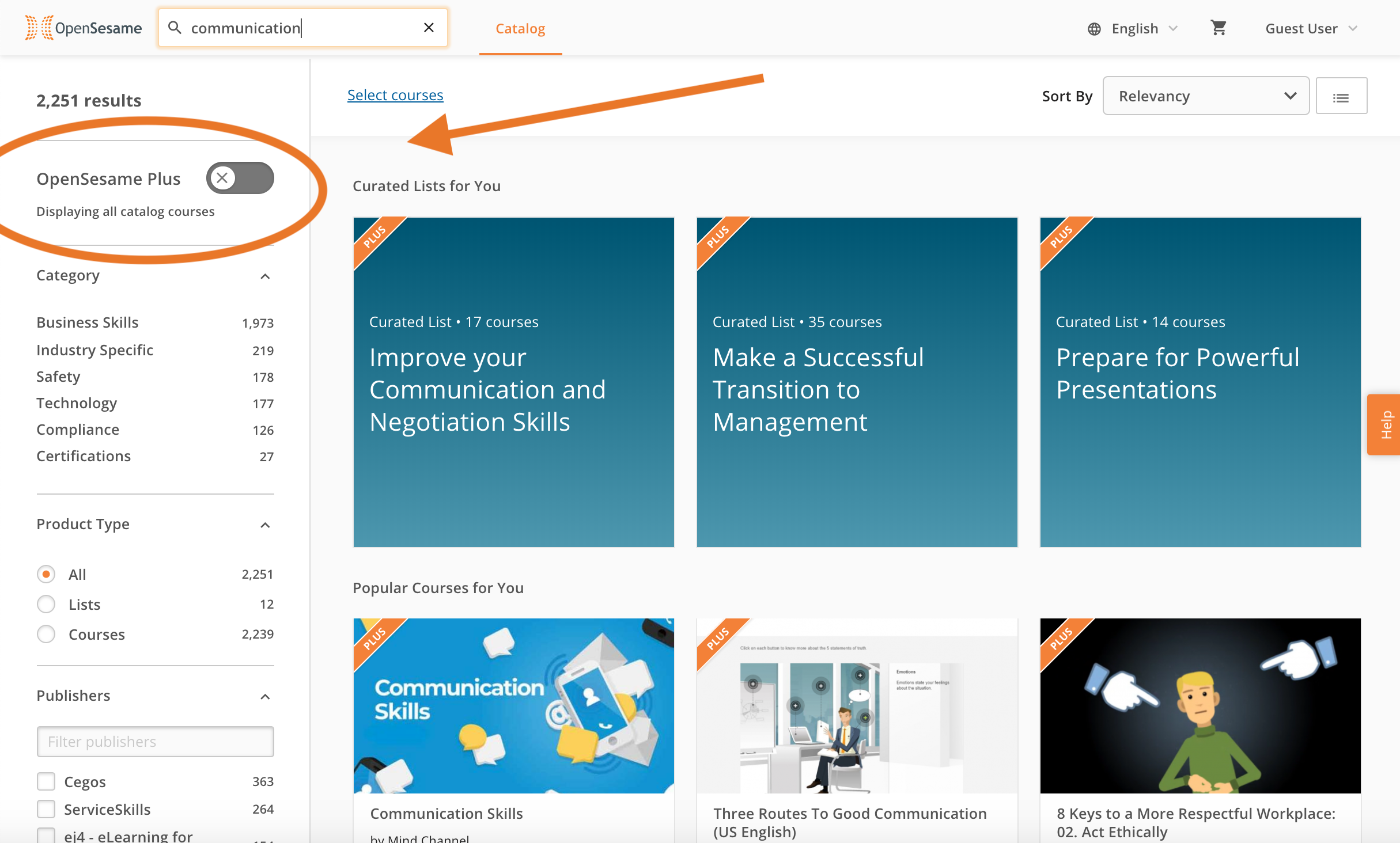1400x843 pixels.
Task: Open Improve your Communication and Negotiation list
Action: tap(513, 382)
